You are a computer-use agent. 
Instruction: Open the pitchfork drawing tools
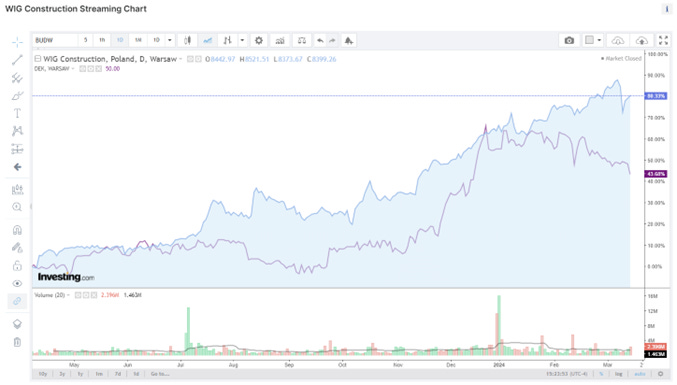[17, 78]
